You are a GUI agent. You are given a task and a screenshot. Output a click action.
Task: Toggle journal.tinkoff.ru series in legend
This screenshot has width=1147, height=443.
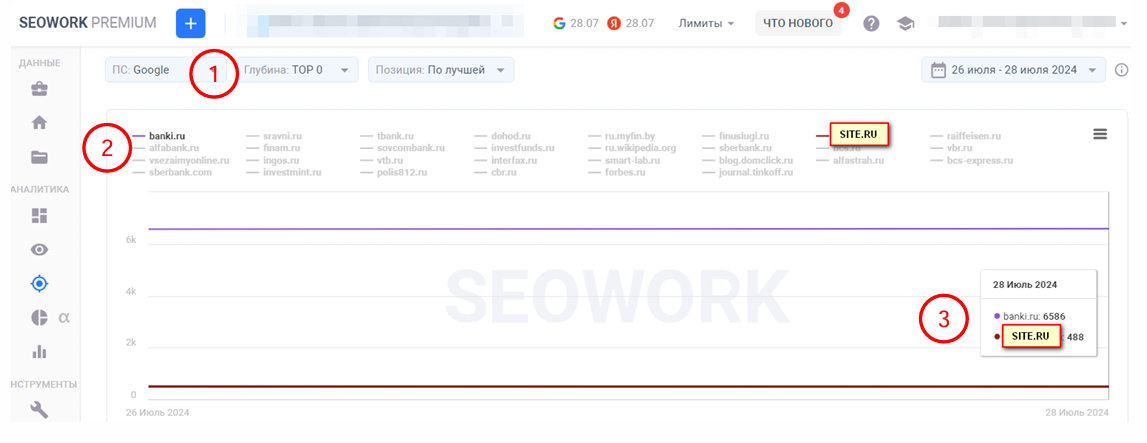click(x=747, y=173)
